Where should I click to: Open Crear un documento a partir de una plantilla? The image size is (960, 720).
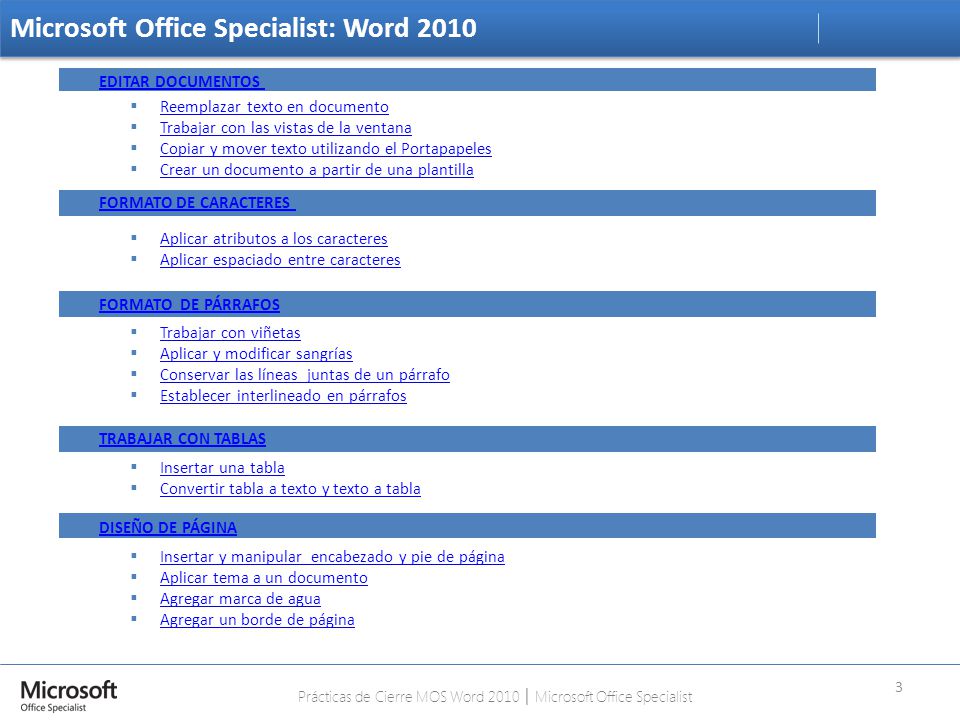(317, 170)
